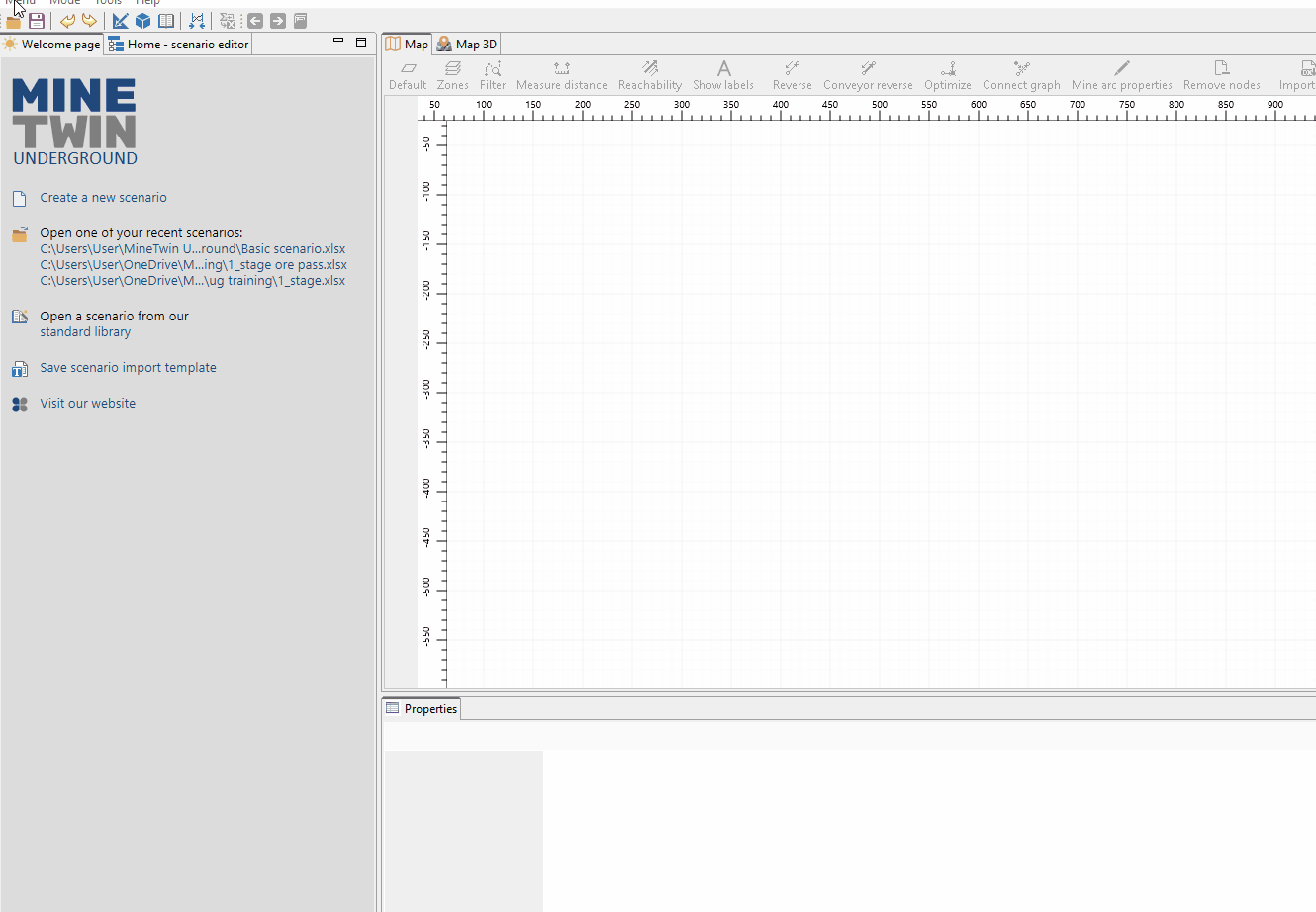Open the Menu item in menu bar
The height and width of the screenshot is (912, 1316).
(22, 2)
